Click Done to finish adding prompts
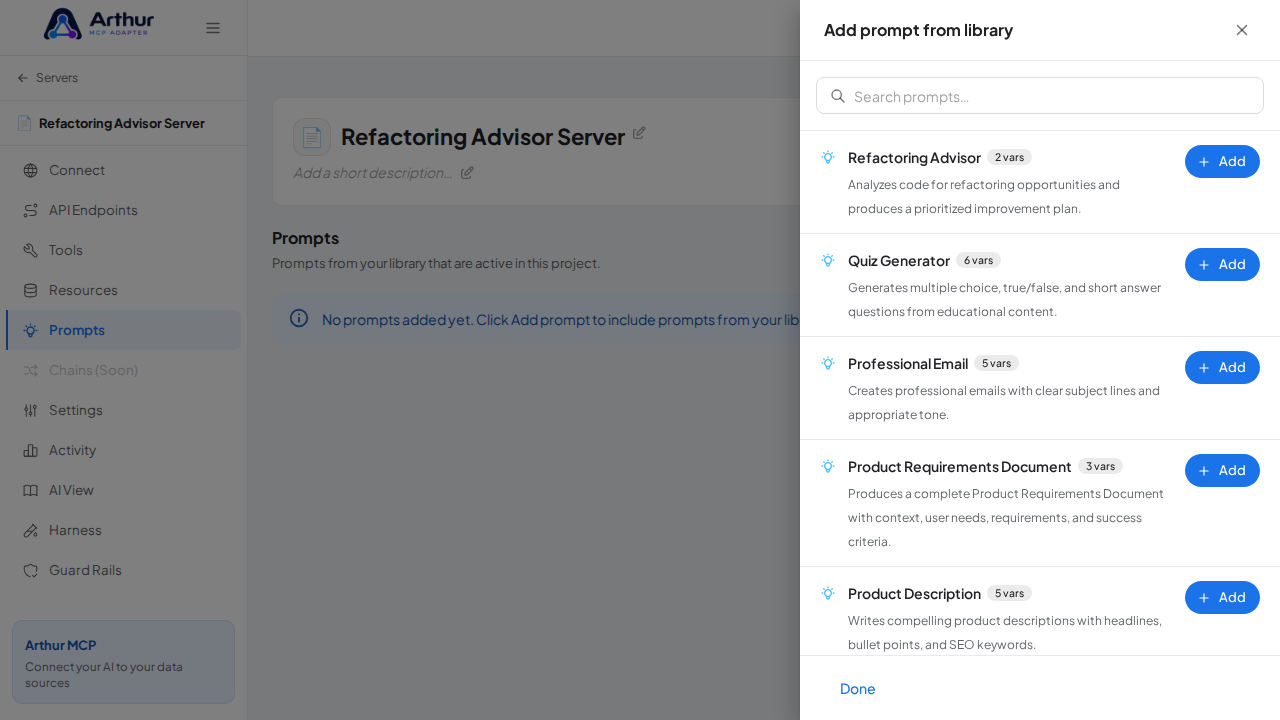 (857, 688)
